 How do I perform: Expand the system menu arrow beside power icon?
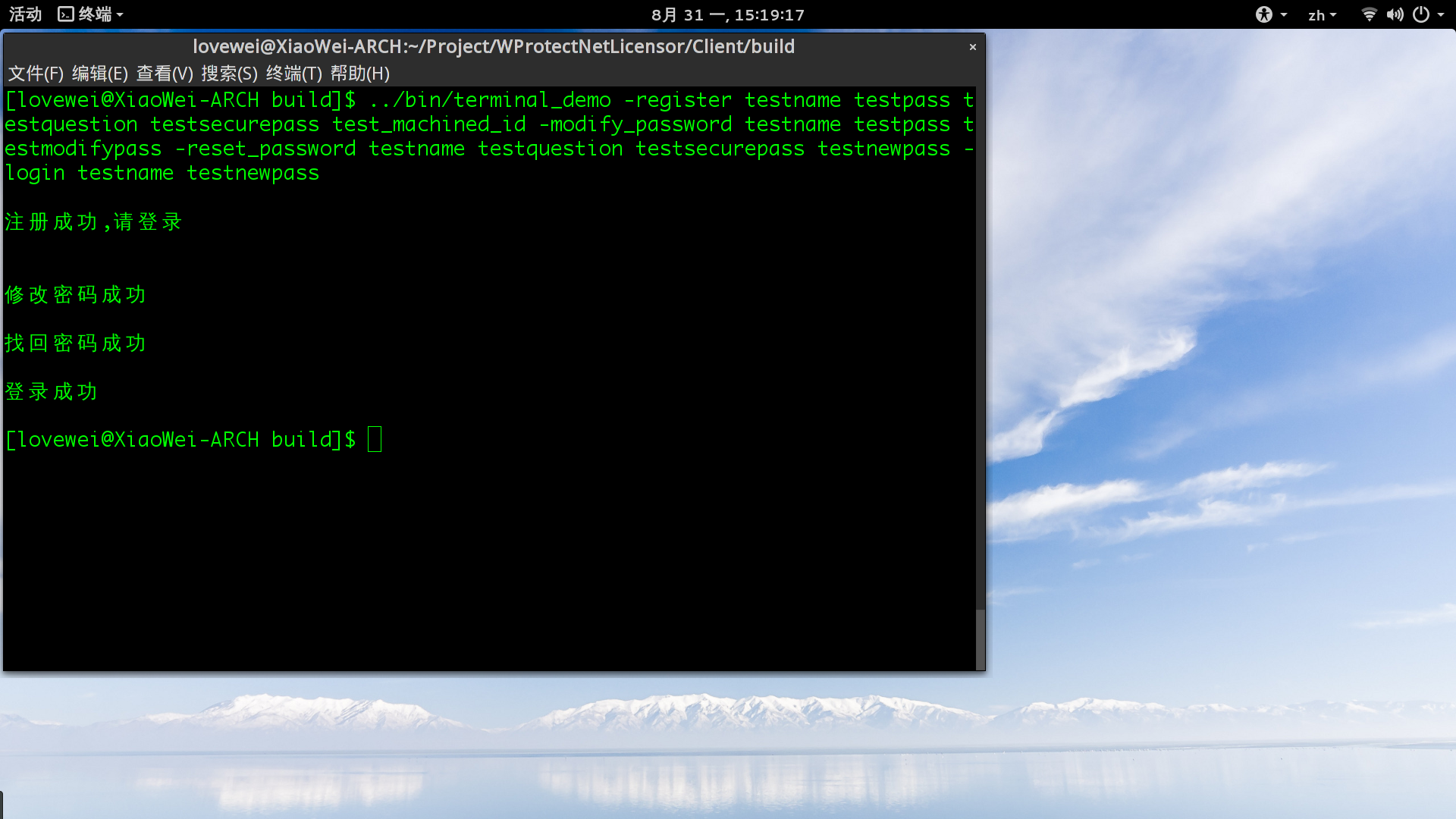pos(1441,14)
